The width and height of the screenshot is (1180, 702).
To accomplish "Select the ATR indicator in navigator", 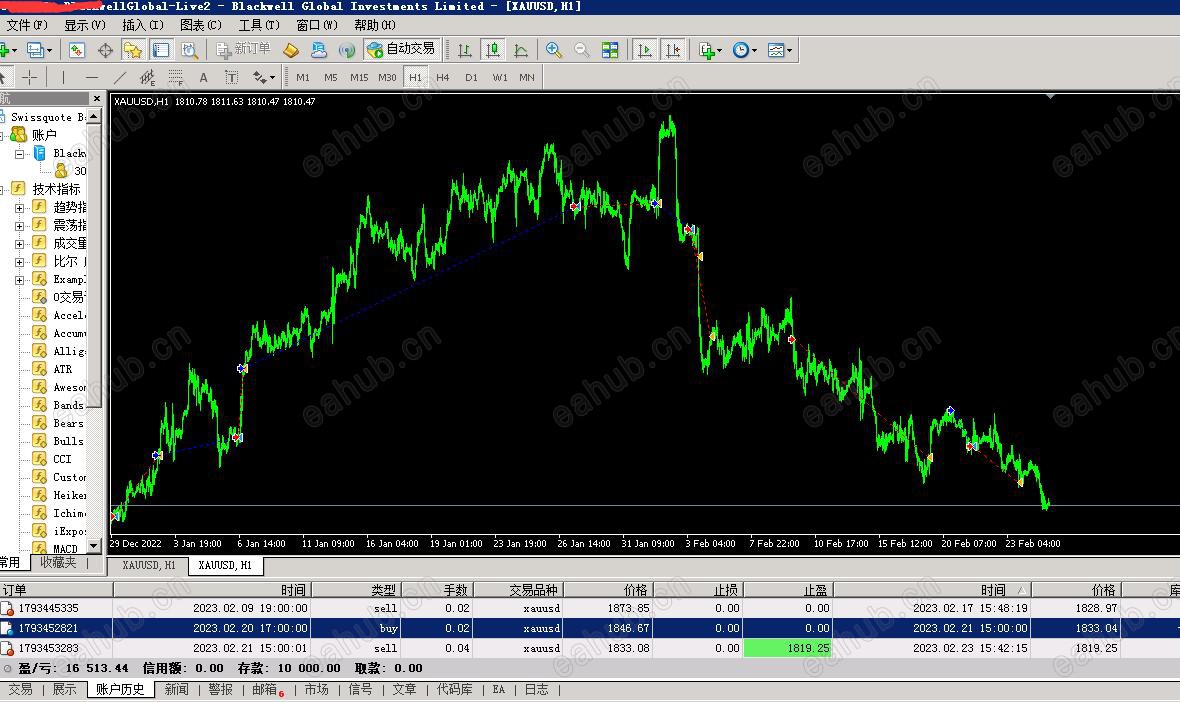I will pos(62,369).
